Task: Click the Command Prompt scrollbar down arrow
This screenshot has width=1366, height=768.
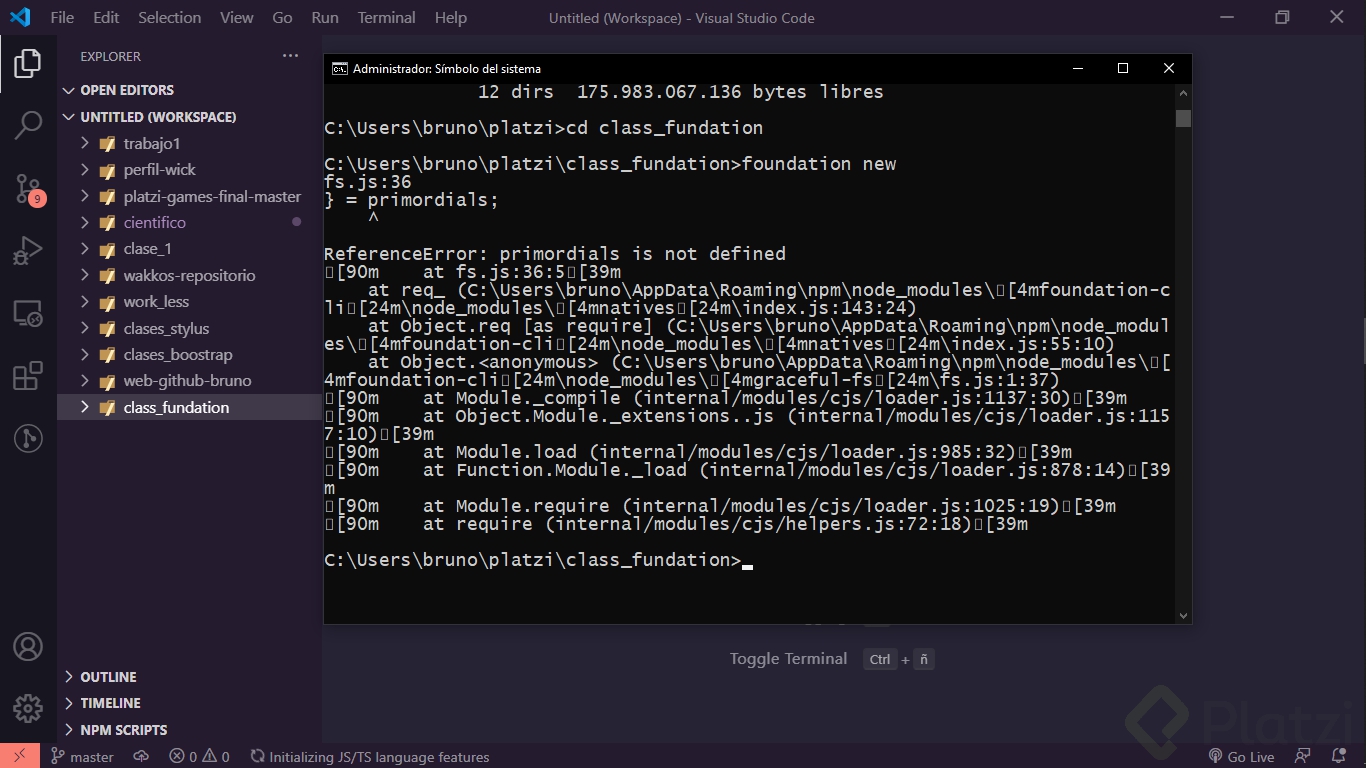Action: click(x=1183, y=615)
